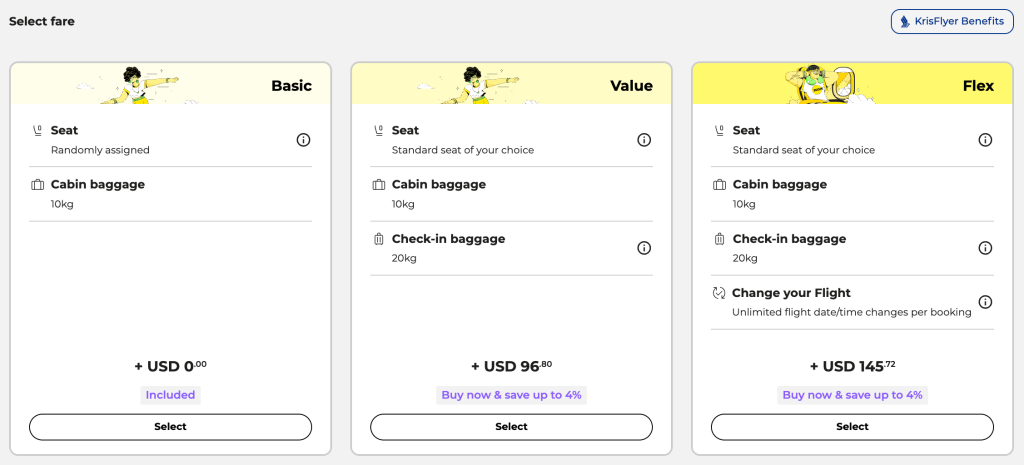Image resolution: width=1024 pixels, height=465 pixels.
Task: Click the Value fare header banner
Action: [x=511, y=86]
